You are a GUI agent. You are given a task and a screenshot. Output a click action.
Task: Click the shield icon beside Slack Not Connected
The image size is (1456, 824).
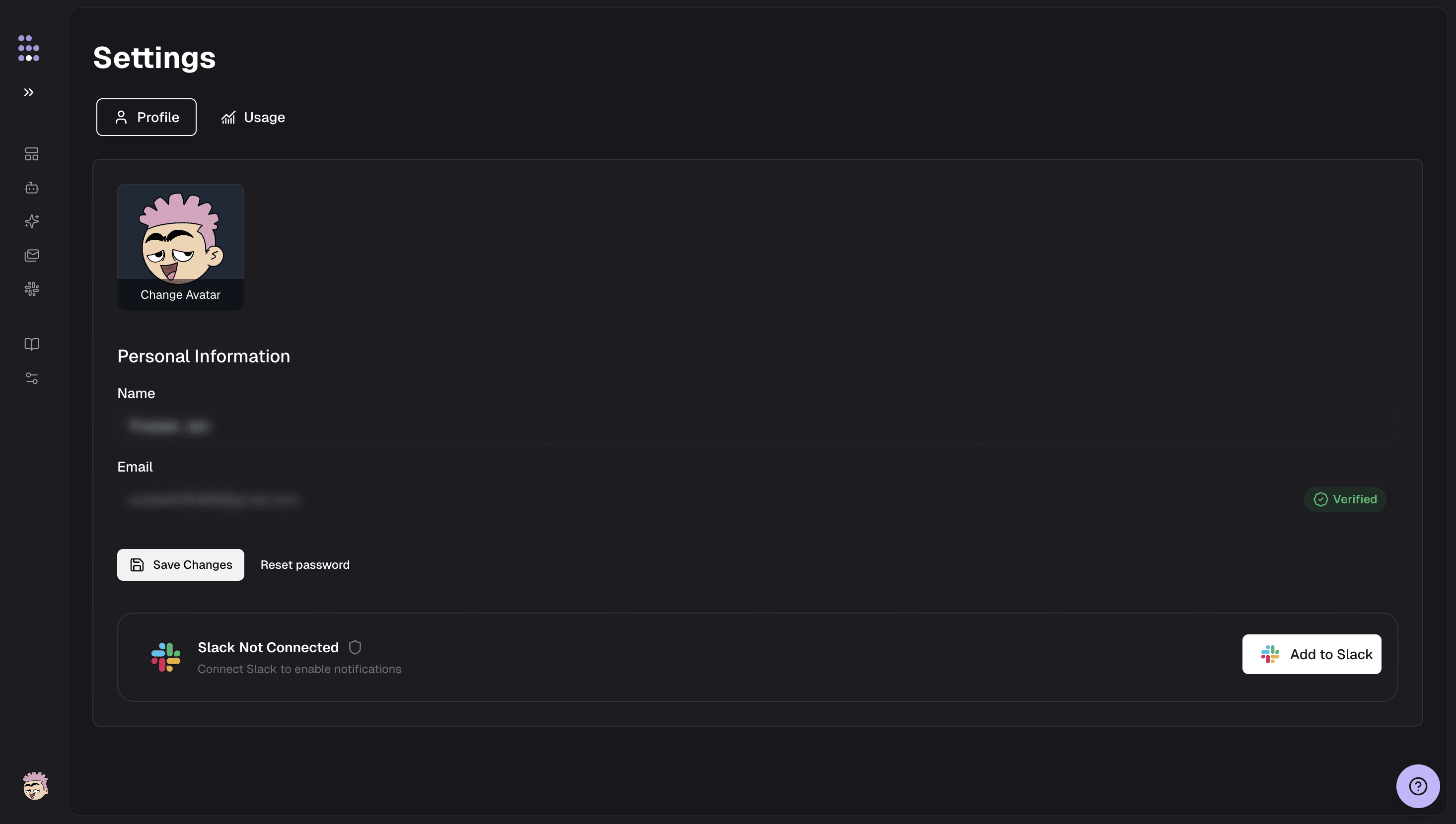pos(355,647)
